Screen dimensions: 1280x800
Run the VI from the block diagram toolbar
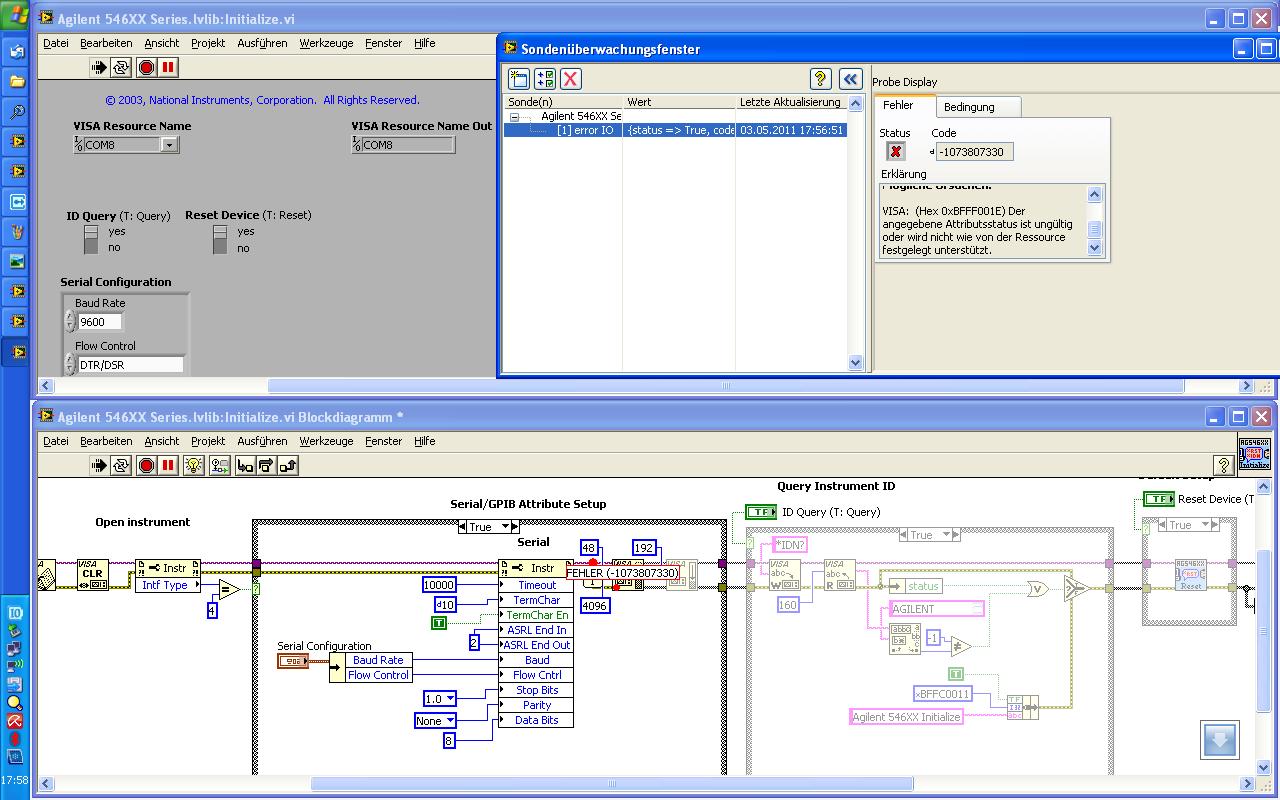coord(98,465)
